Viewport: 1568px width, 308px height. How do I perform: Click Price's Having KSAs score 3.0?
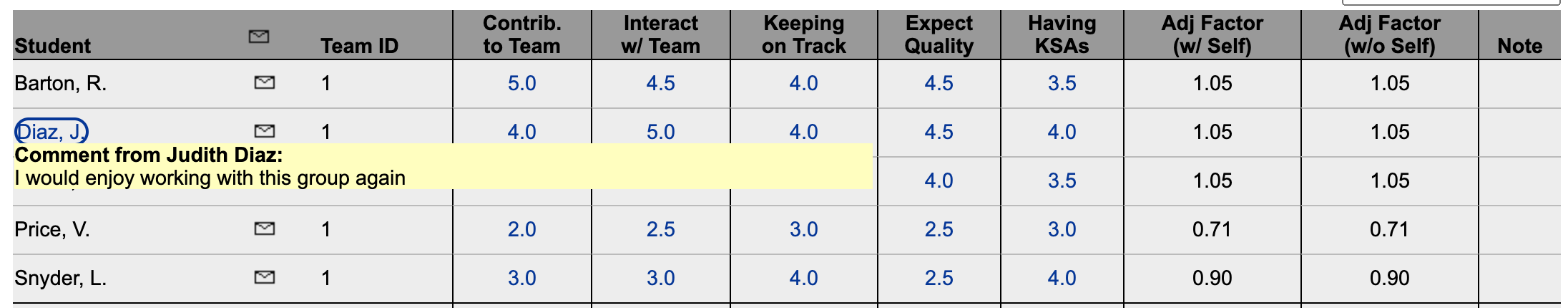pos(1062,229)
